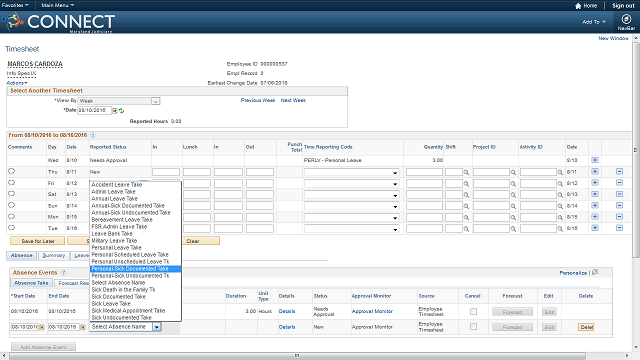
Task: Toggle the Select Absence Name dropdown arrow
Action: coord(157,327)
